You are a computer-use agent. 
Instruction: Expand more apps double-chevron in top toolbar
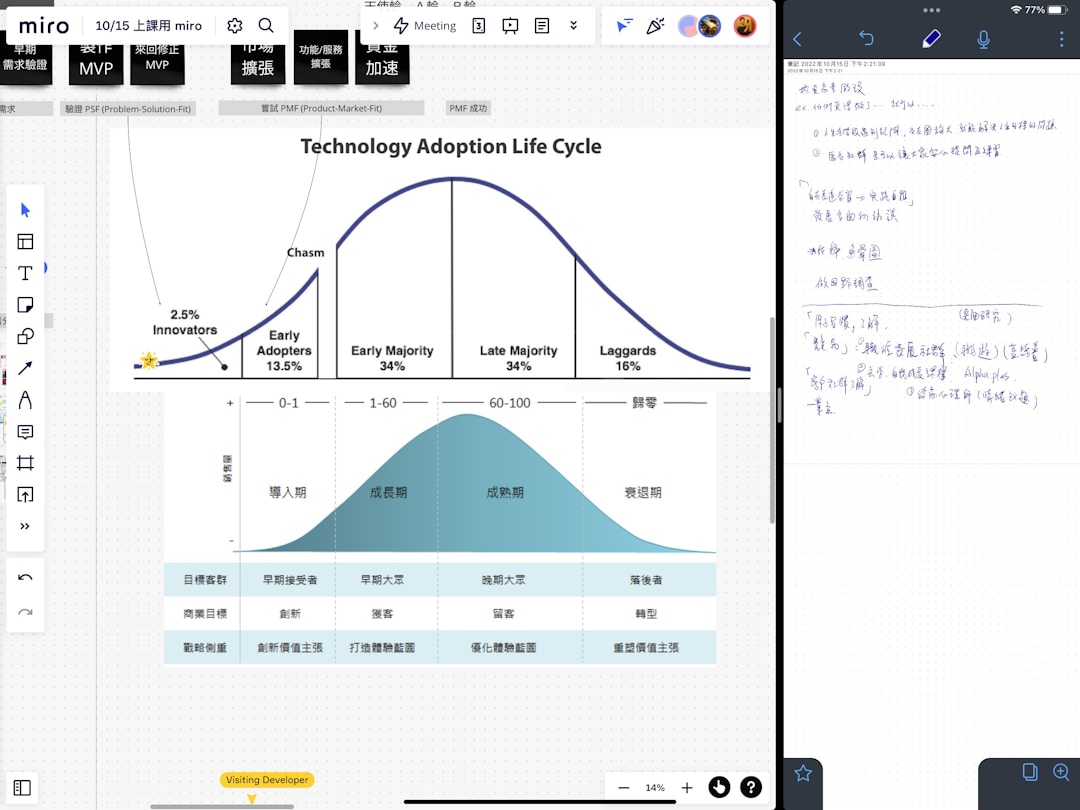(573, 26)
